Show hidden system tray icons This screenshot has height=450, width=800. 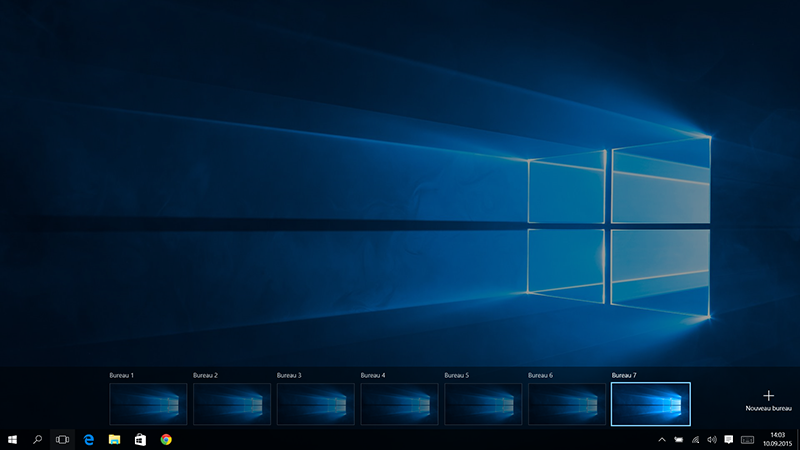click(662, 439)
